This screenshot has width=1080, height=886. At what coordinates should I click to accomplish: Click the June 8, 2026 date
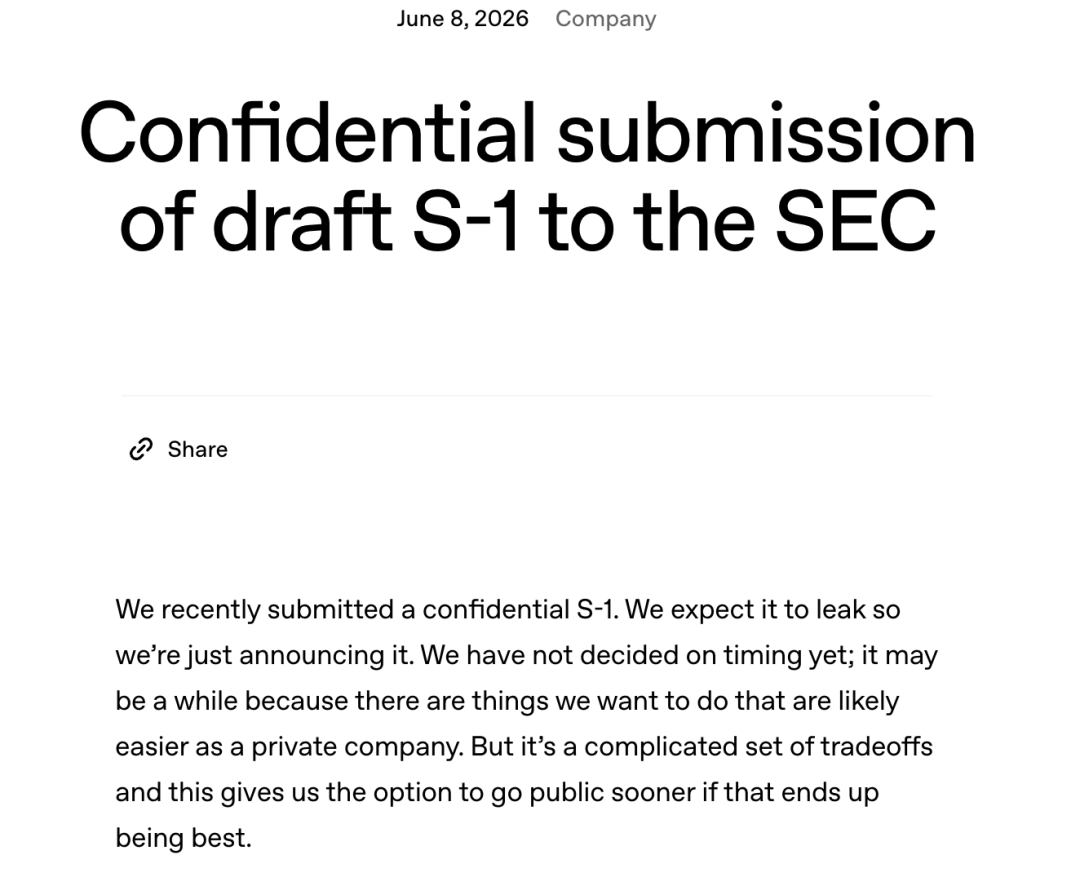pyautogui.click(x=462, y=19)
